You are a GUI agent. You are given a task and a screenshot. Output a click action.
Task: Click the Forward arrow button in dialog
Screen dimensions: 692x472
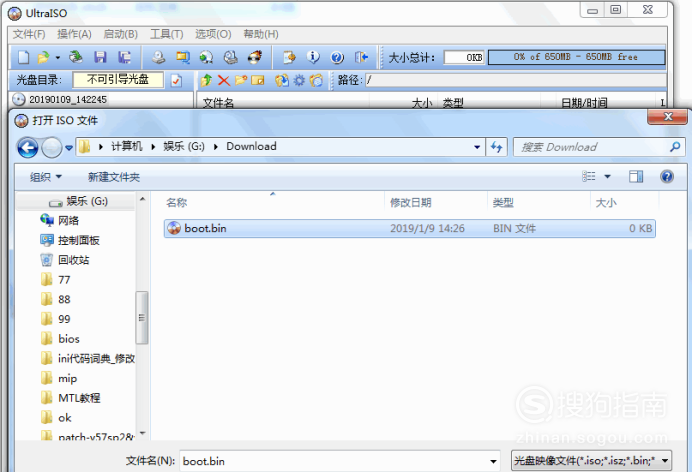(52, 147)
